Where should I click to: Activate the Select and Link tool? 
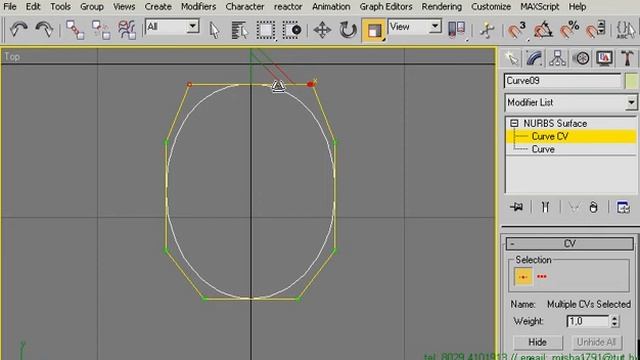[75, 30]
